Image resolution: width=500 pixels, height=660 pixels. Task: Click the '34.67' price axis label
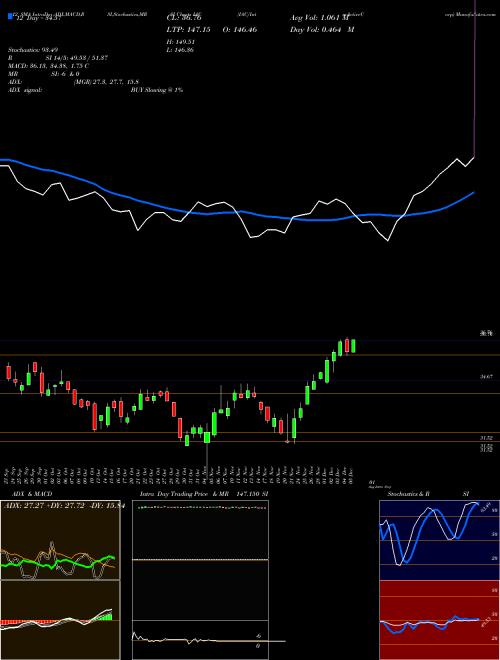click(487, 377)
